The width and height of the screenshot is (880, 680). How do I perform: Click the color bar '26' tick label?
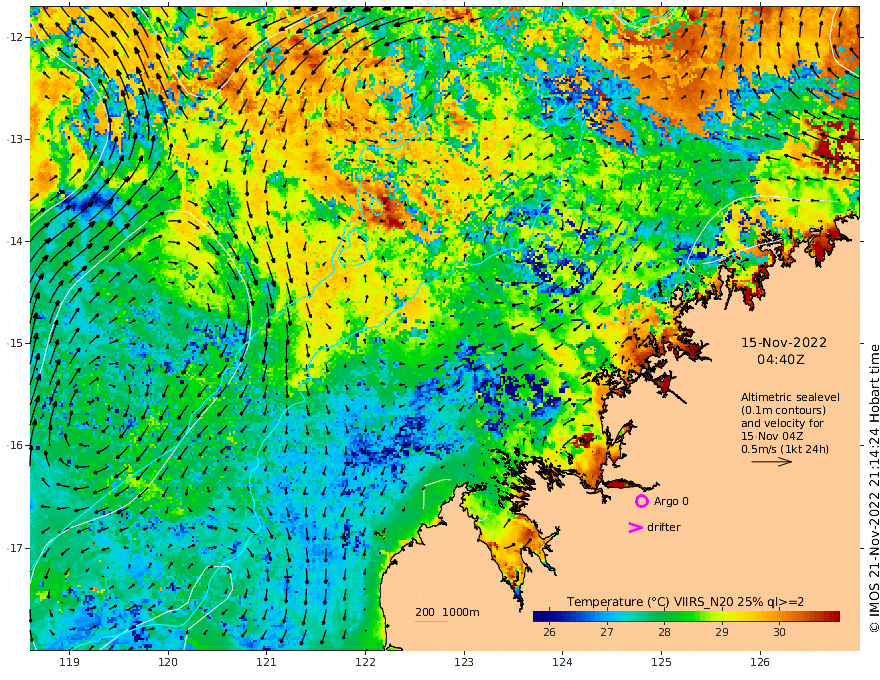click(549, 632)
